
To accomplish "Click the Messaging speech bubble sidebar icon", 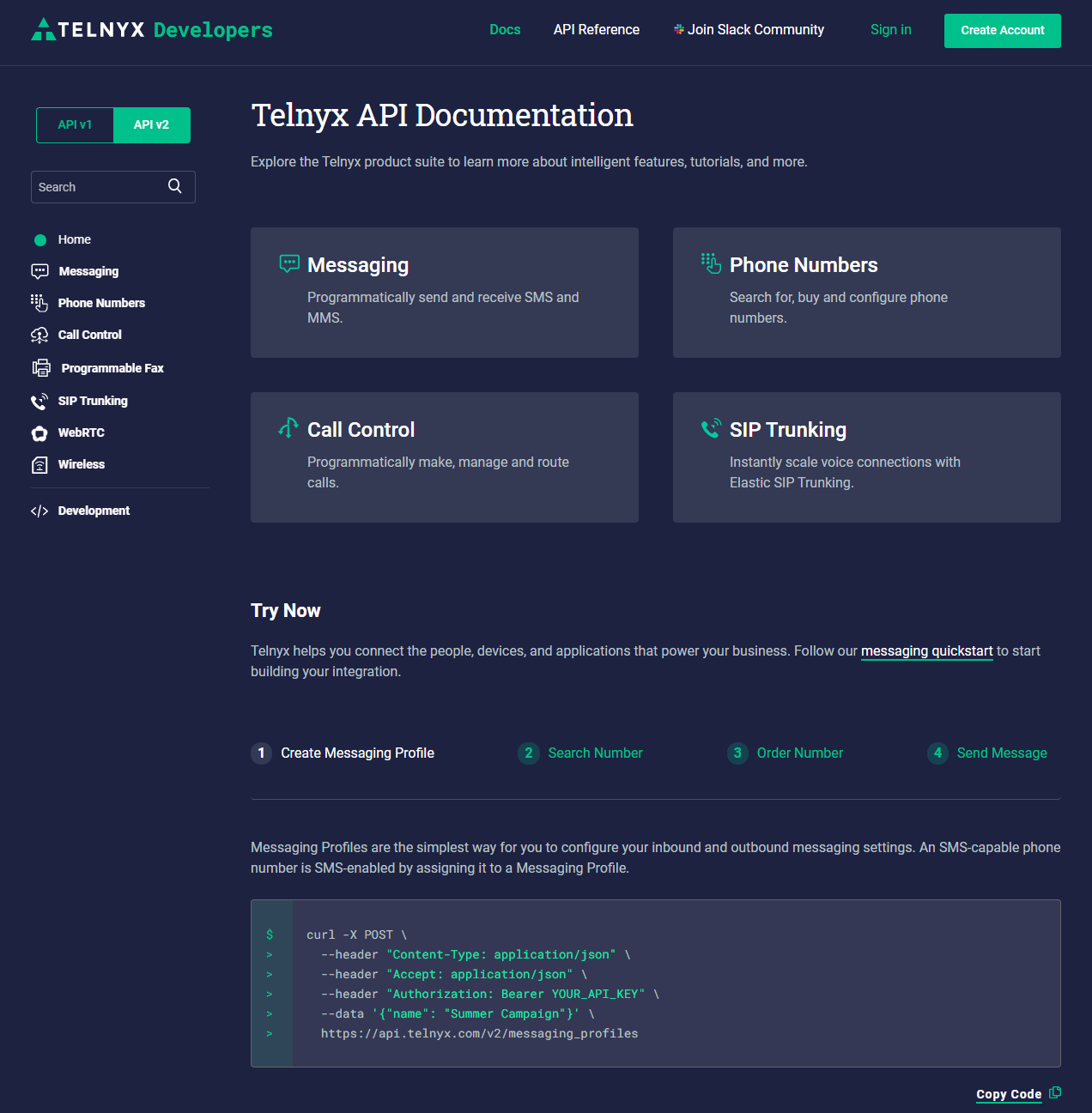I will tap(39, 271).
